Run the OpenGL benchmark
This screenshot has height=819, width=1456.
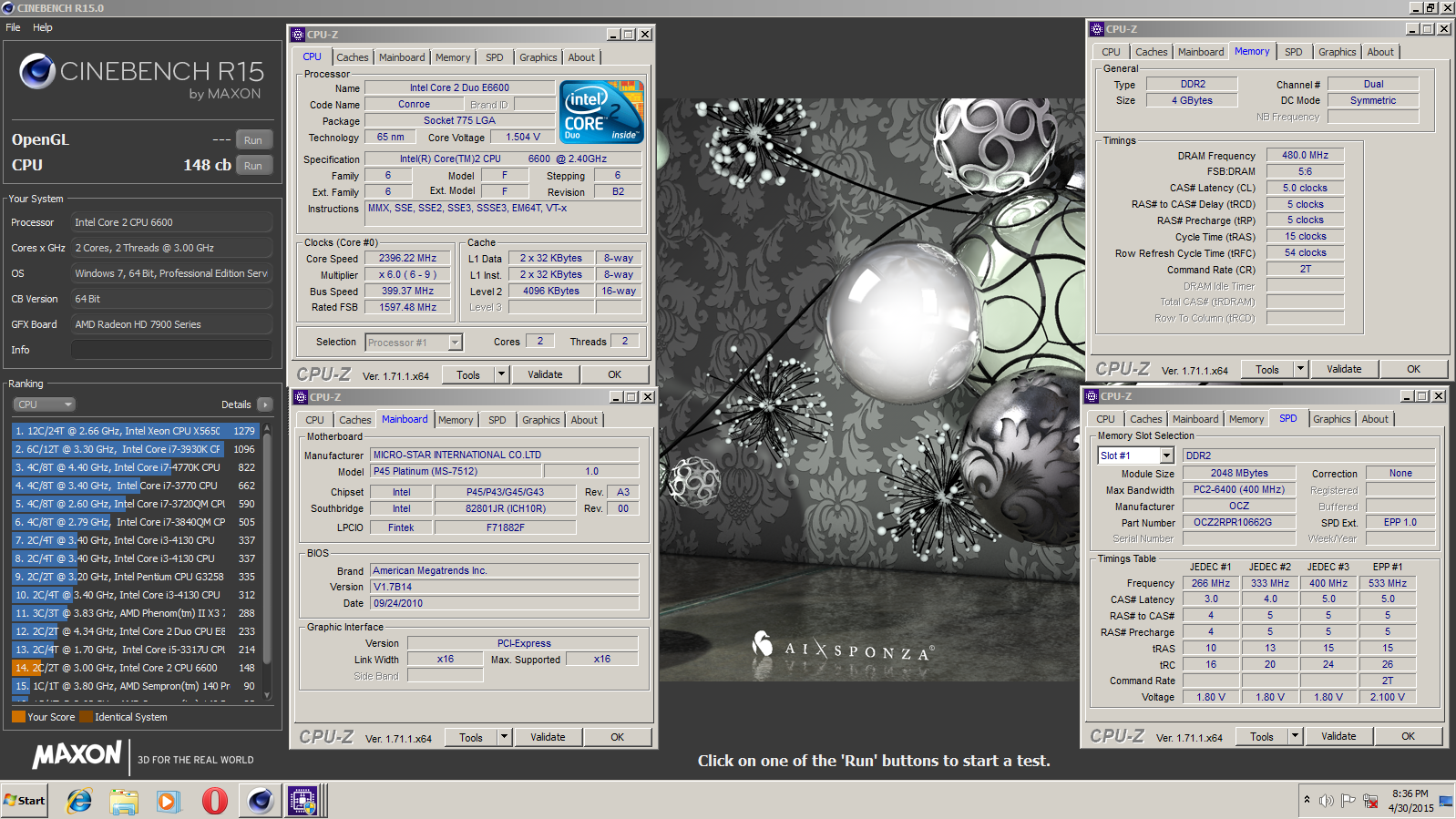(x=253, y=140)
